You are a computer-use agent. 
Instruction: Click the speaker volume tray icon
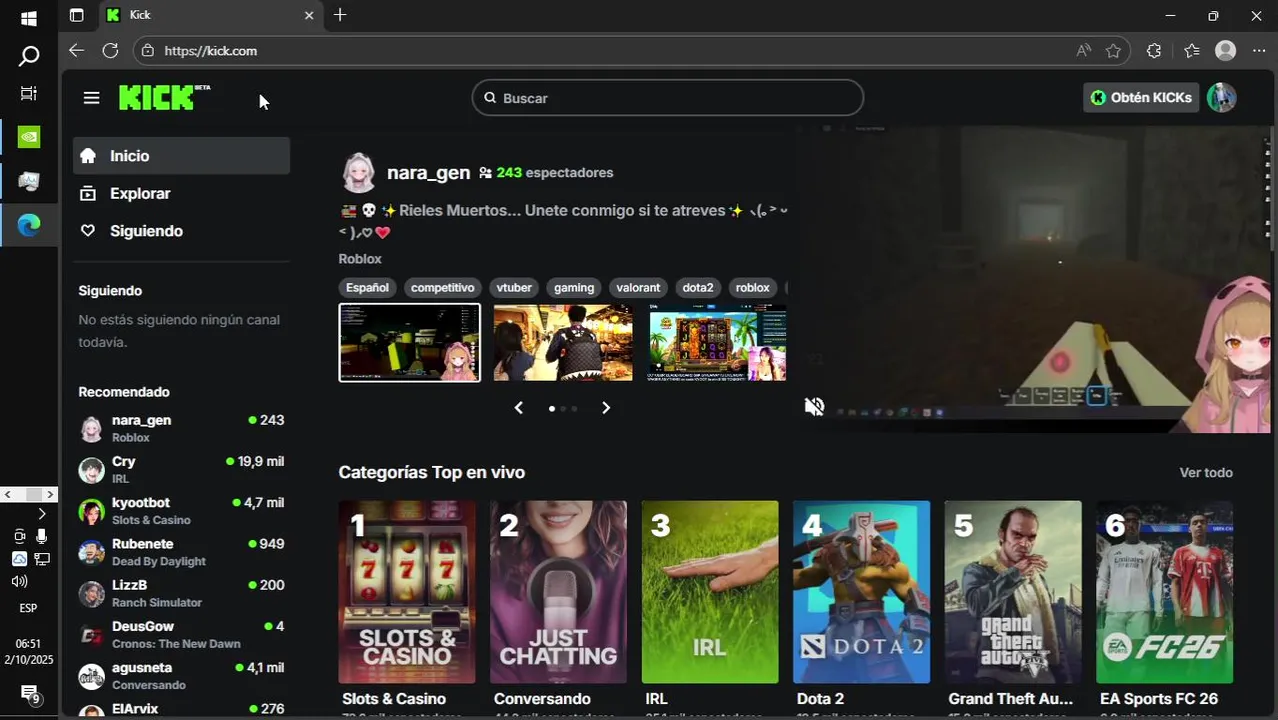19,581
